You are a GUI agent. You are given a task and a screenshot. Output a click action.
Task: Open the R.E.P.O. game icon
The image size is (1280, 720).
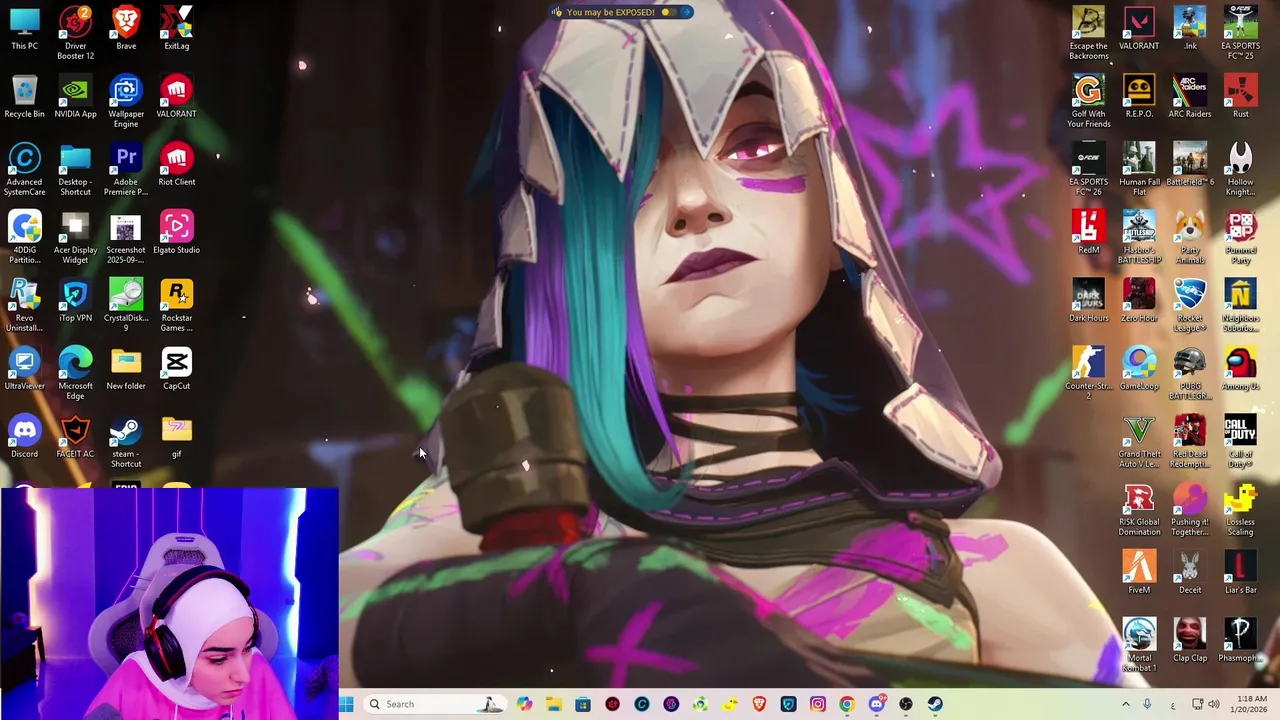click(x=1139, y=96)
